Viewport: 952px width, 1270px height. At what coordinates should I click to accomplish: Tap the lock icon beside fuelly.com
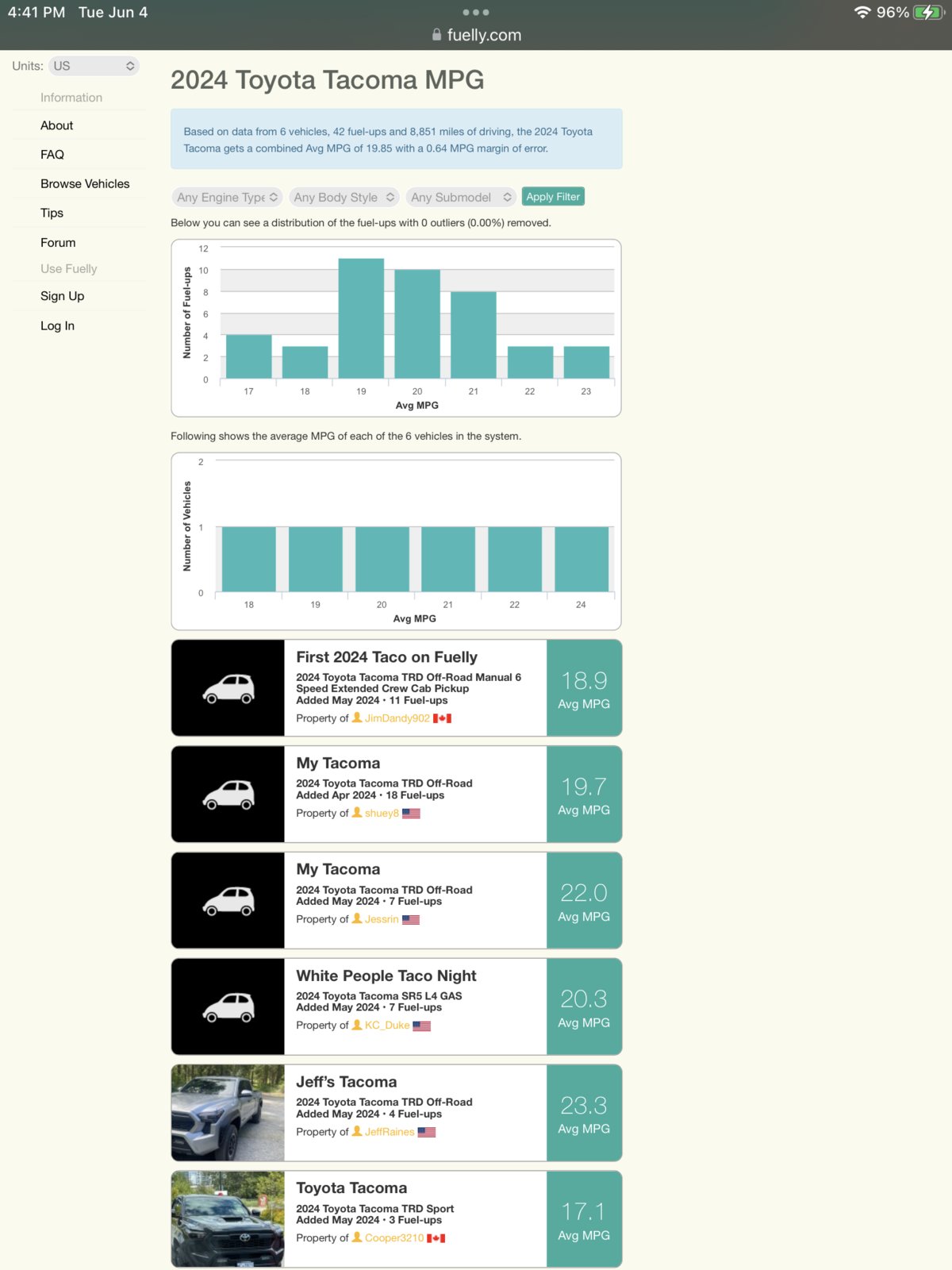[436, 35]
